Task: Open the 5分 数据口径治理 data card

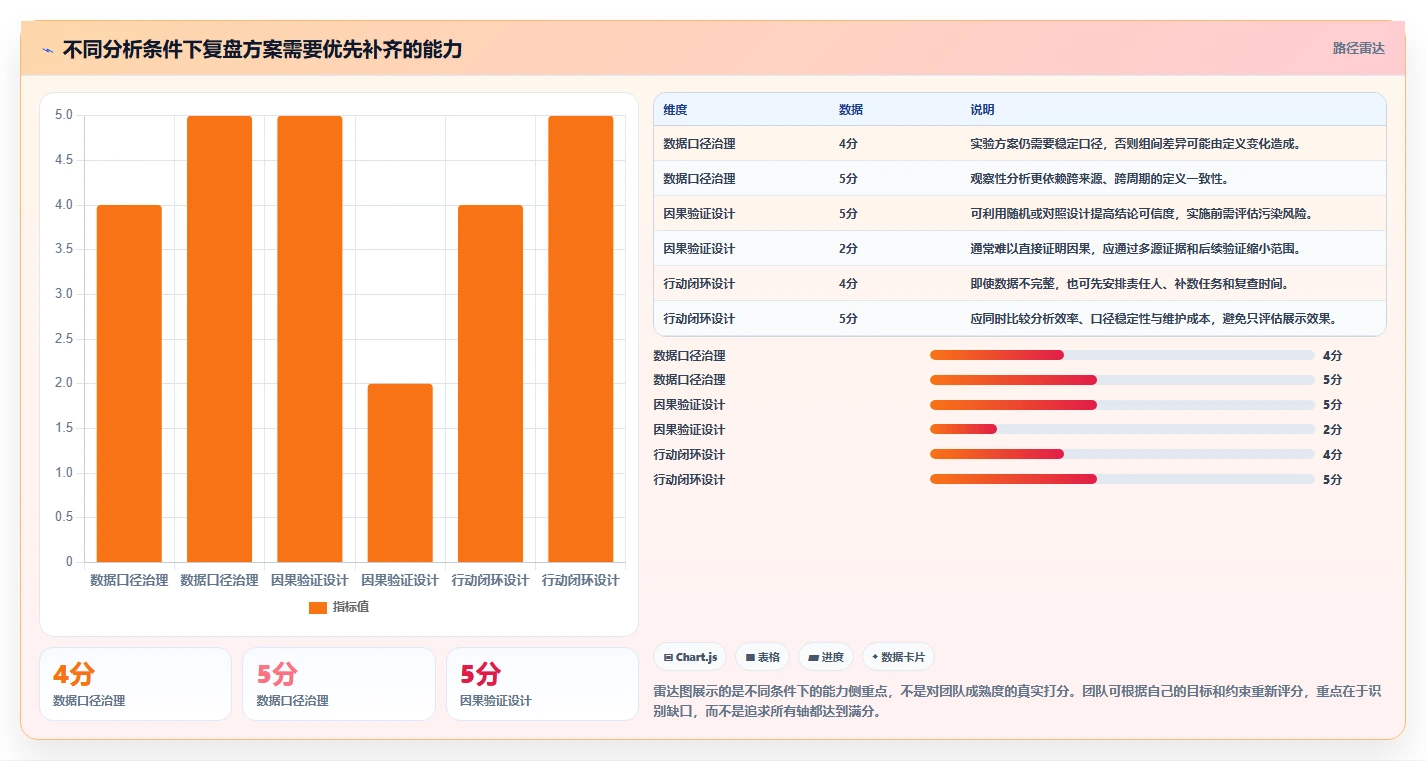Action: tap(339, 684)
